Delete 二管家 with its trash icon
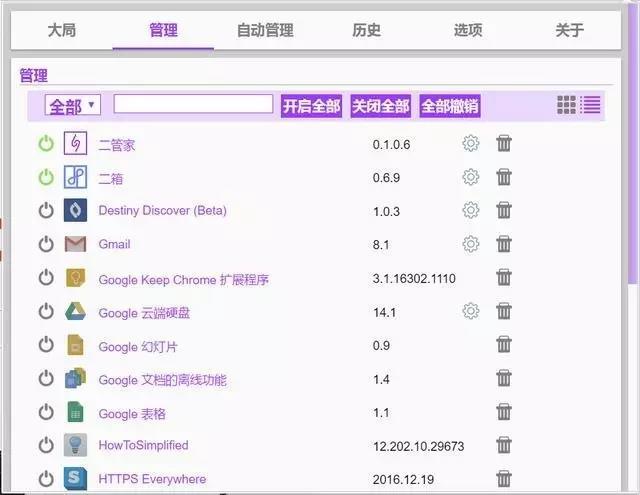Viewport: 640px width, 495px height. 504,144
